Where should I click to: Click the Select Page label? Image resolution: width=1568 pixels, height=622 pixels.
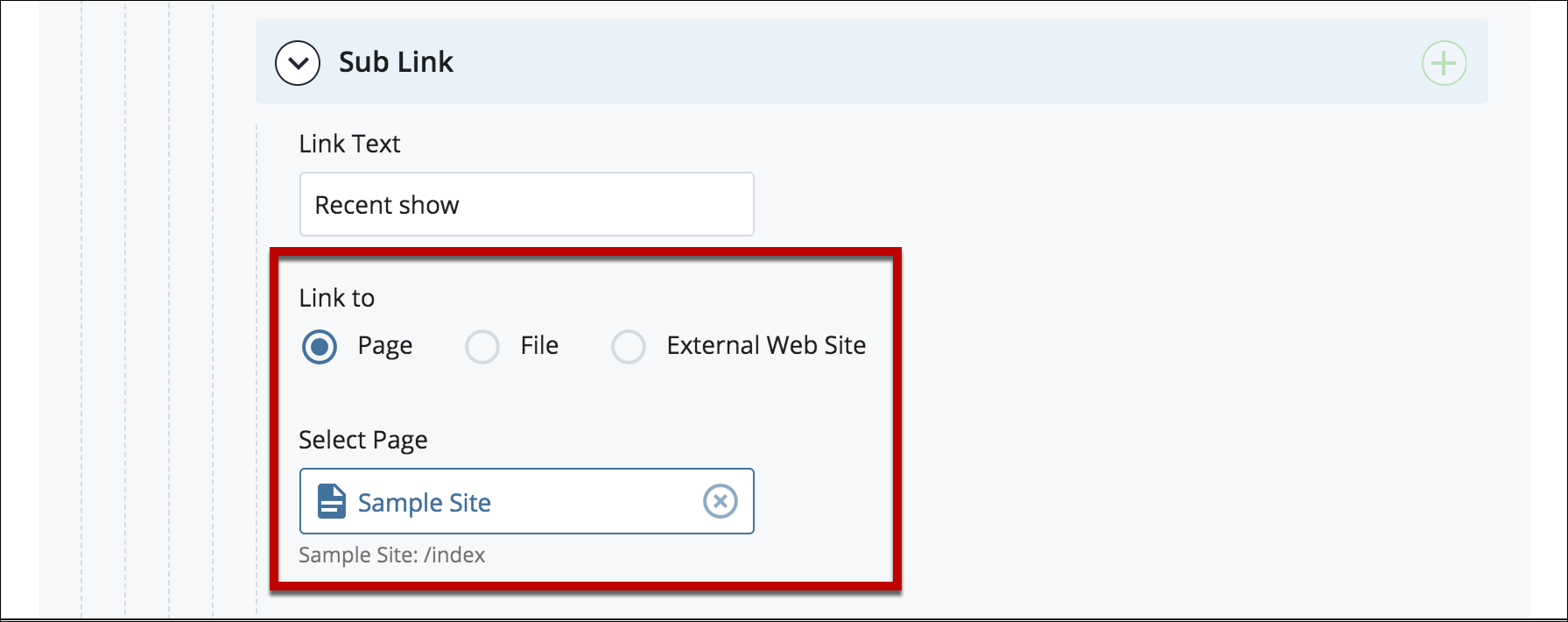click(x=363, y=440)
